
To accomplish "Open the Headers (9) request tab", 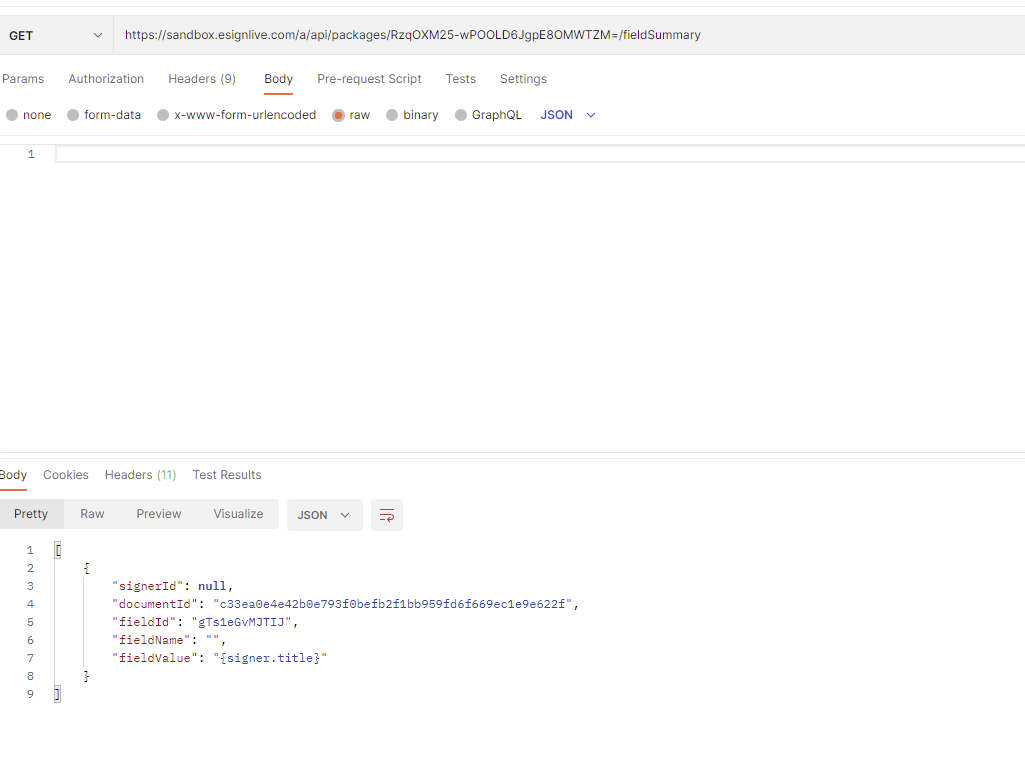I will pos(202,79).
